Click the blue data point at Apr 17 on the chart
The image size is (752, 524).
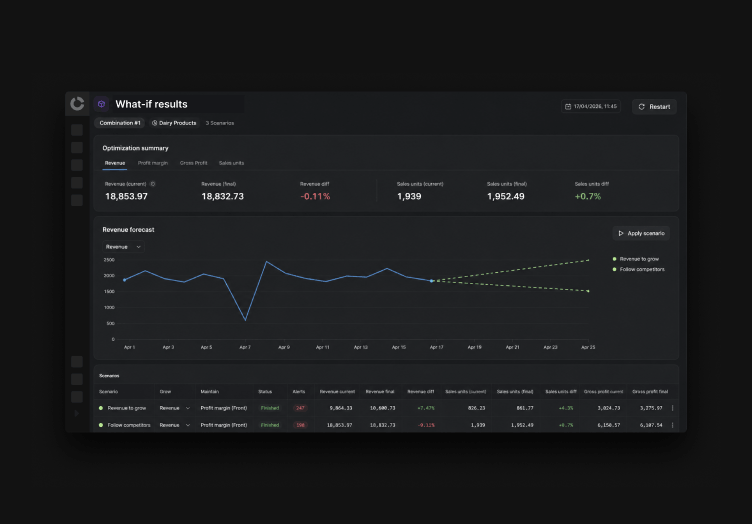pyautogui.click(x=432, y=281)
